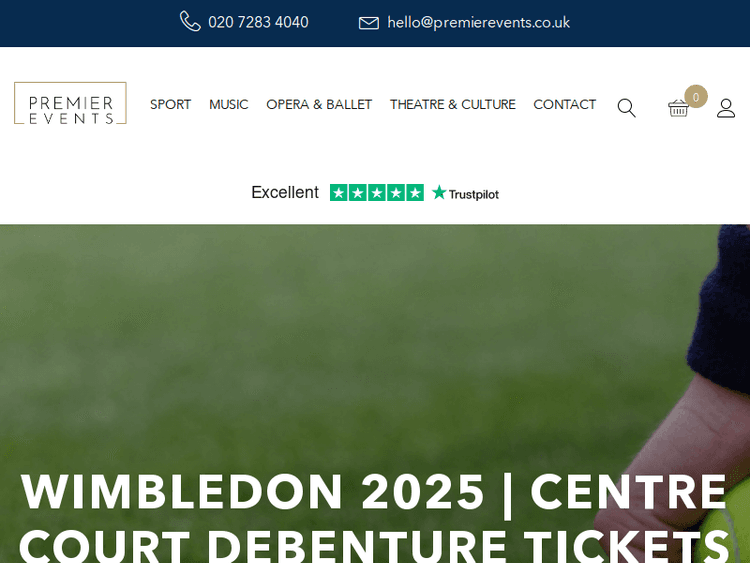Click the user account icon
The height and width of the screenshot is (563, 750).
coord(726,108)
